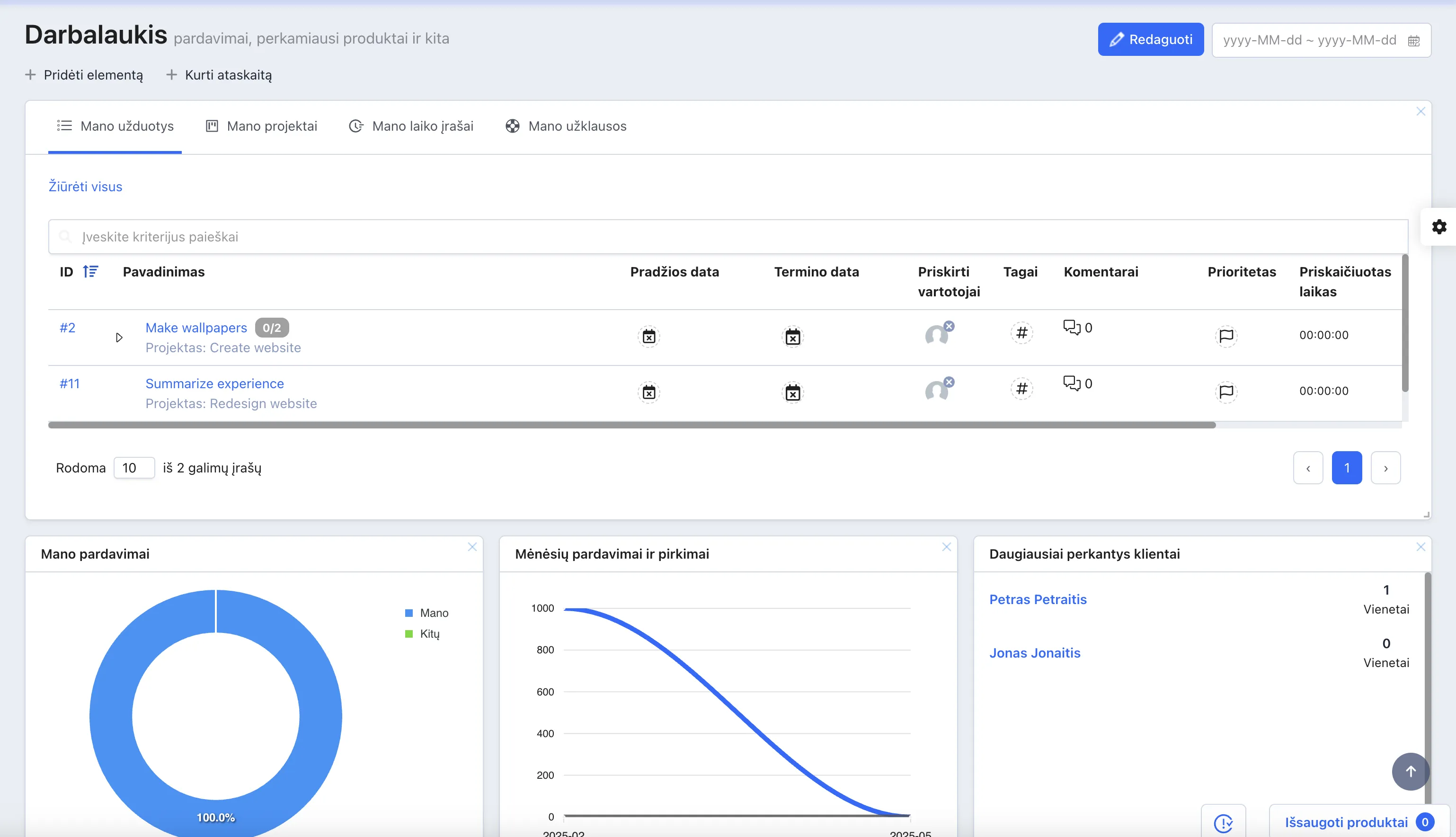1456x837 pixels.
Task: Go to previous page arrow
Action: [x=1308, y=468]
